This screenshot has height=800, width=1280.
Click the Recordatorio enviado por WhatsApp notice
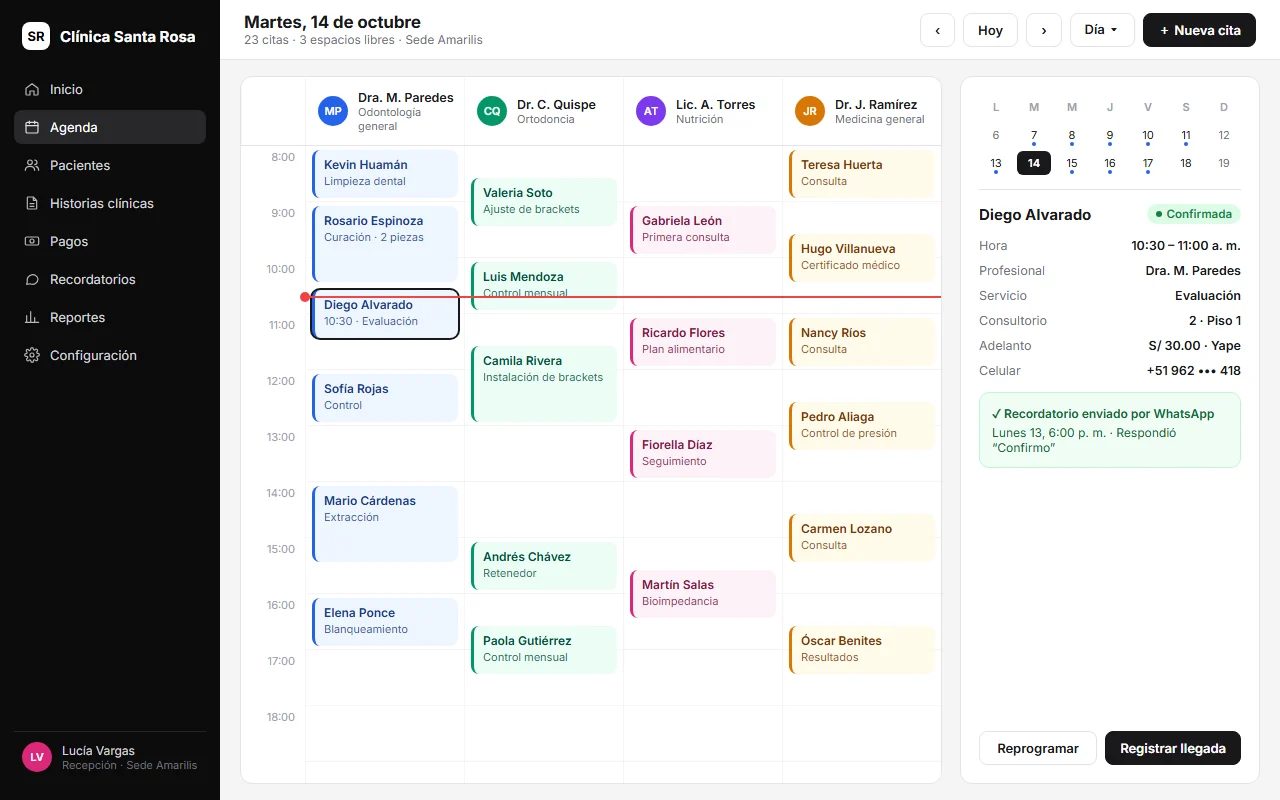click(1110, 430)
